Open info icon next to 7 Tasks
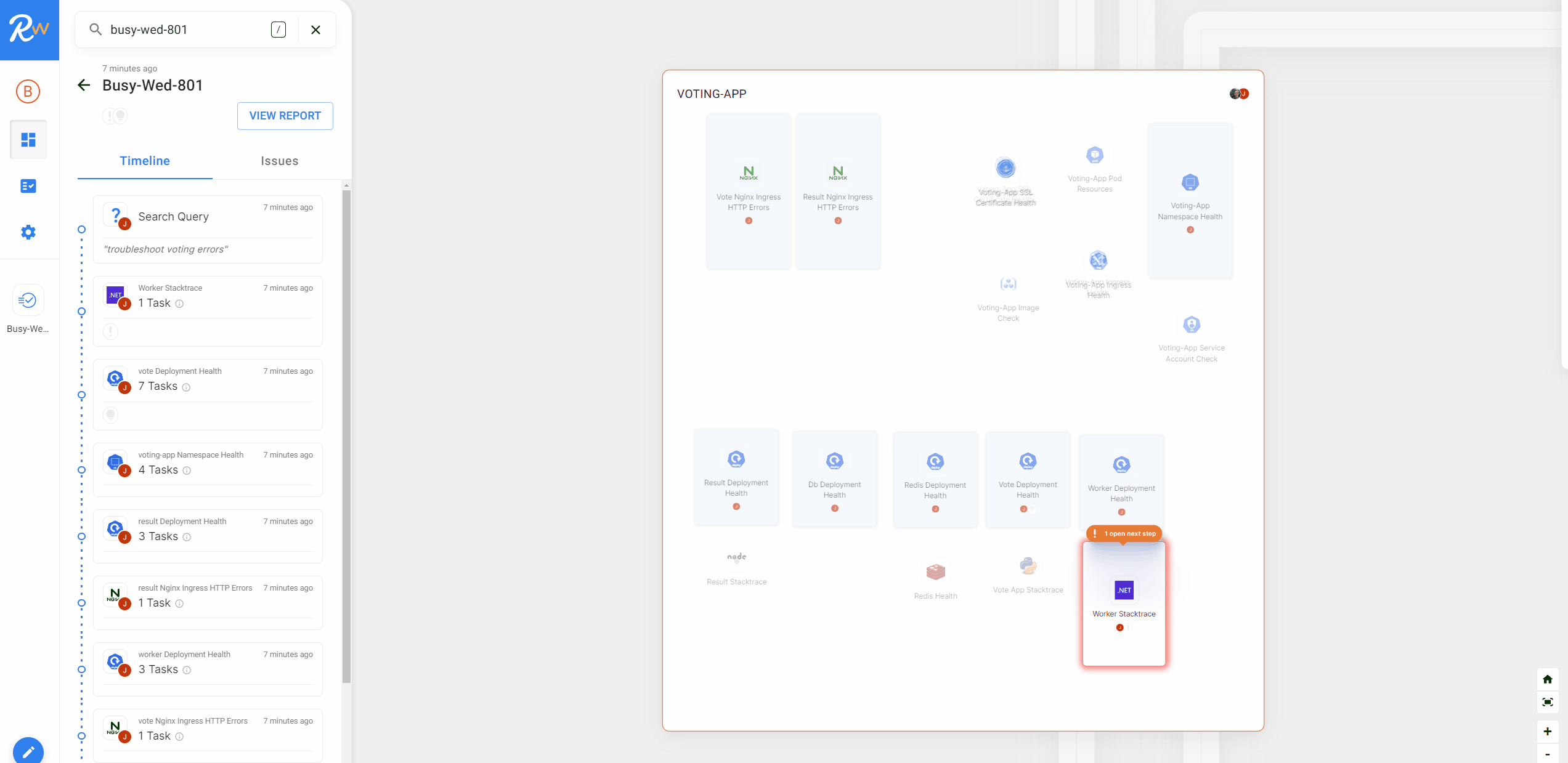Viewport: 1568px width, 763px height. click(x=186, y=387)
